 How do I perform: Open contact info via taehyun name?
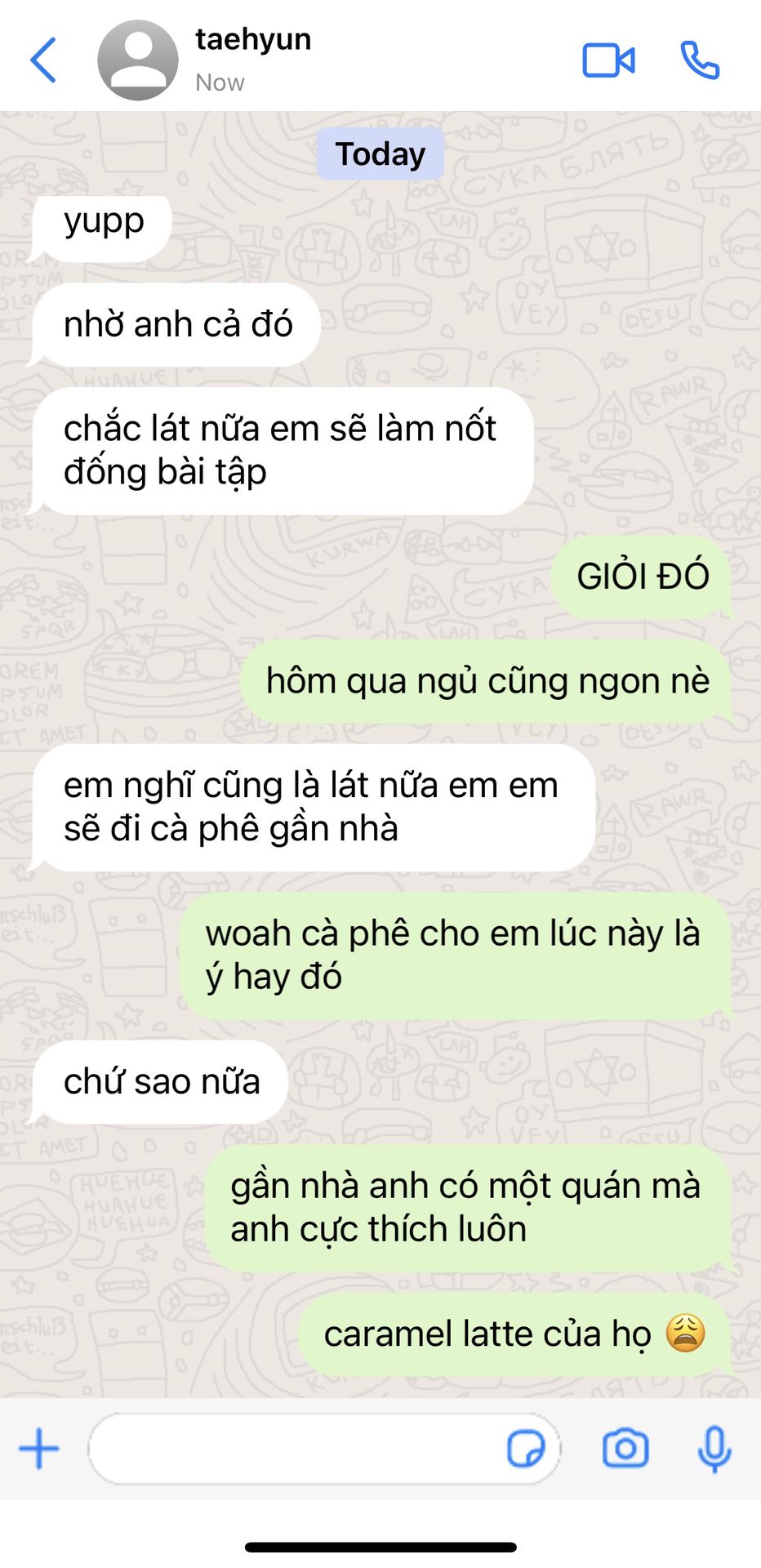(x=253, y=39)
